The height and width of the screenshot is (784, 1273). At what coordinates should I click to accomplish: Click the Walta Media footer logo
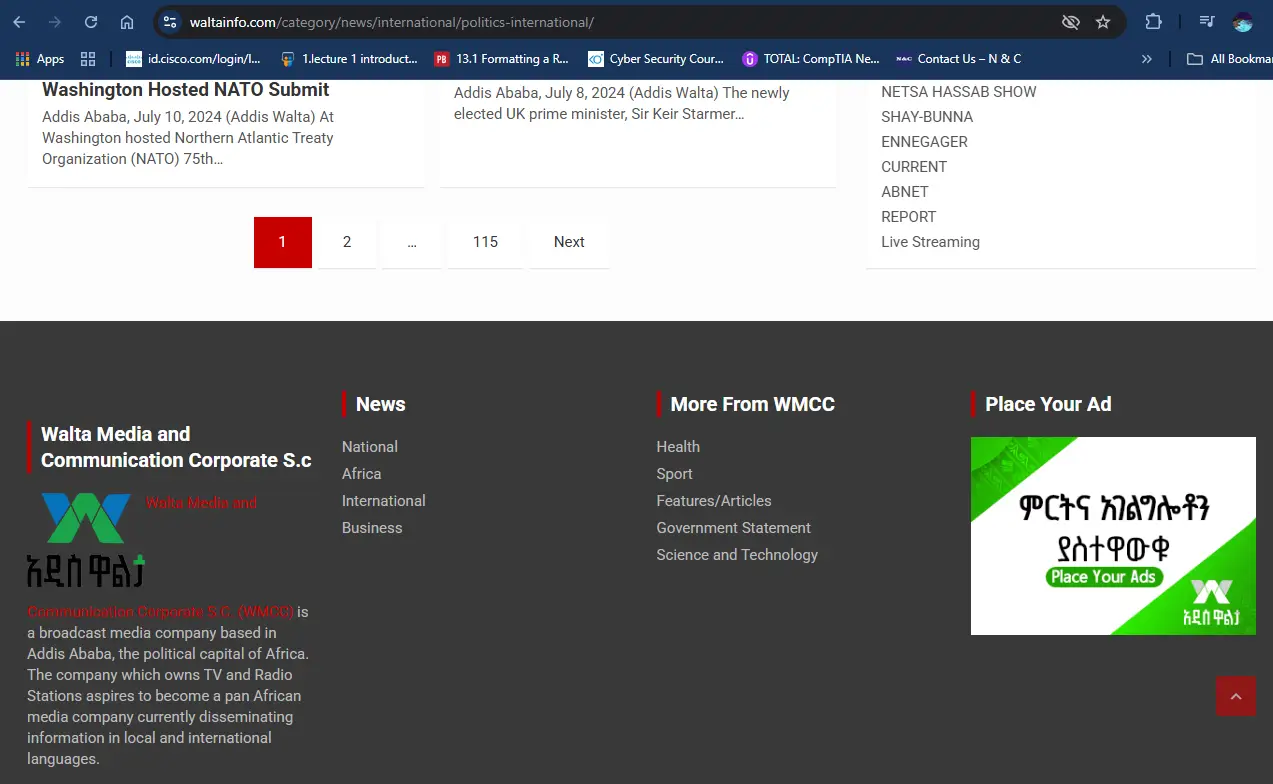click(86, 540)
